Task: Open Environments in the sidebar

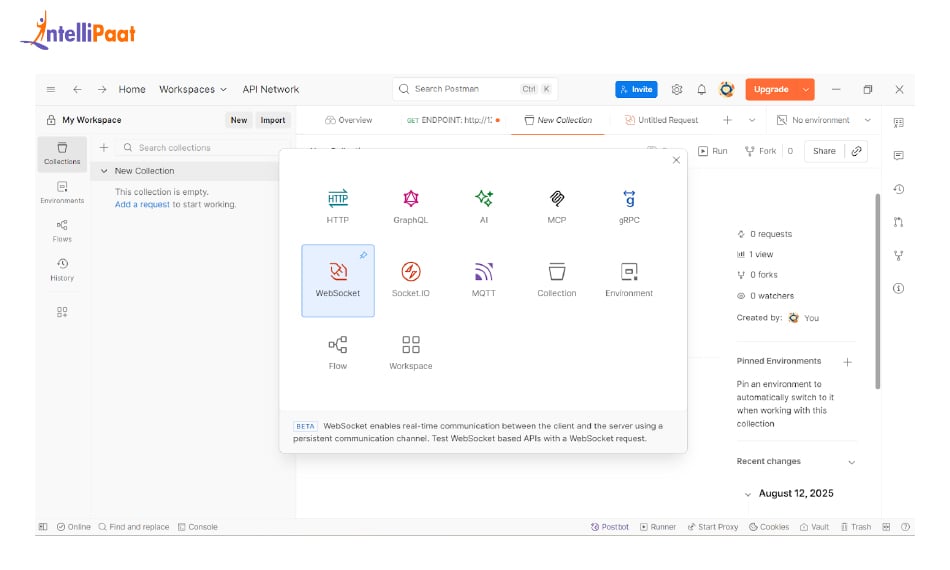Action: click(x=62, y=192)
